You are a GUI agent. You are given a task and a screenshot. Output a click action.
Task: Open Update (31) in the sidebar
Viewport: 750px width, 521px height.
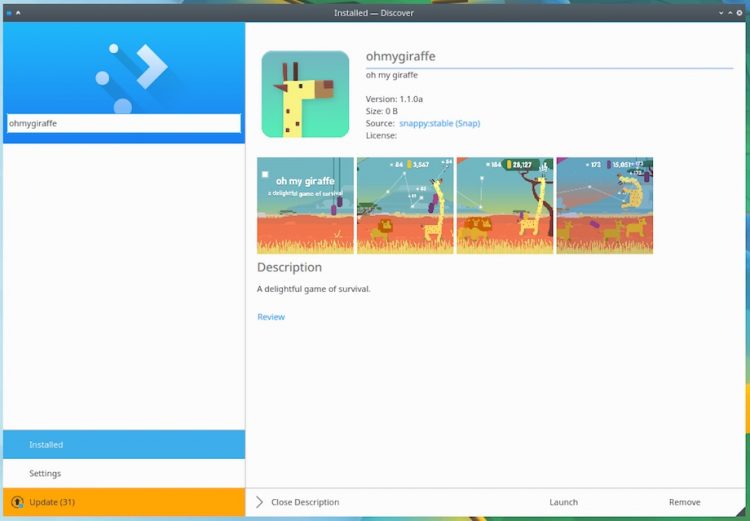pos(124,502)
